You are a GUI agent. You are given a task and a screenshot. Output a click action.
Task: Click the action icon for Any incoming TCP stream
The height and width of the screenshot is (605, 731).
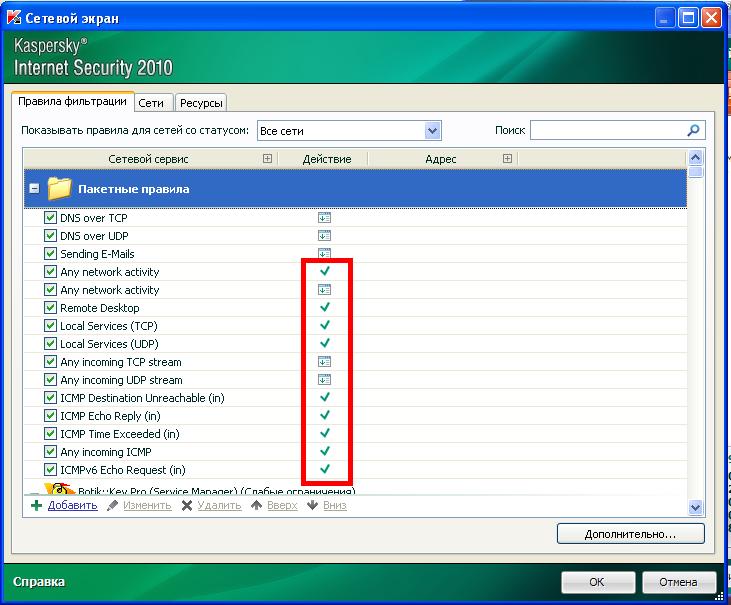(x=324, y=362)
